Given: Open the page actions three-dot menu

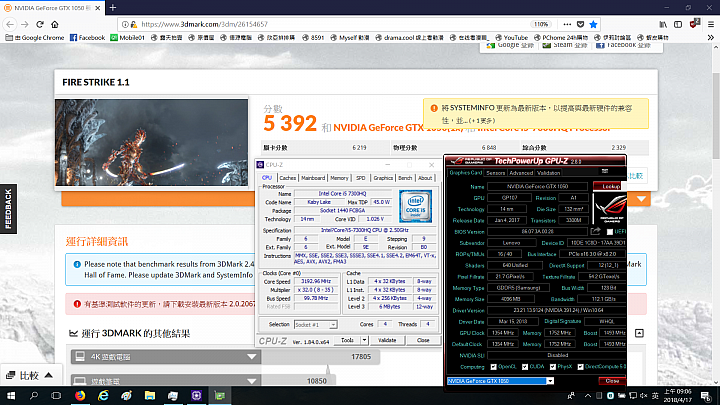Looking at the screenshot, I should point(568,24).
